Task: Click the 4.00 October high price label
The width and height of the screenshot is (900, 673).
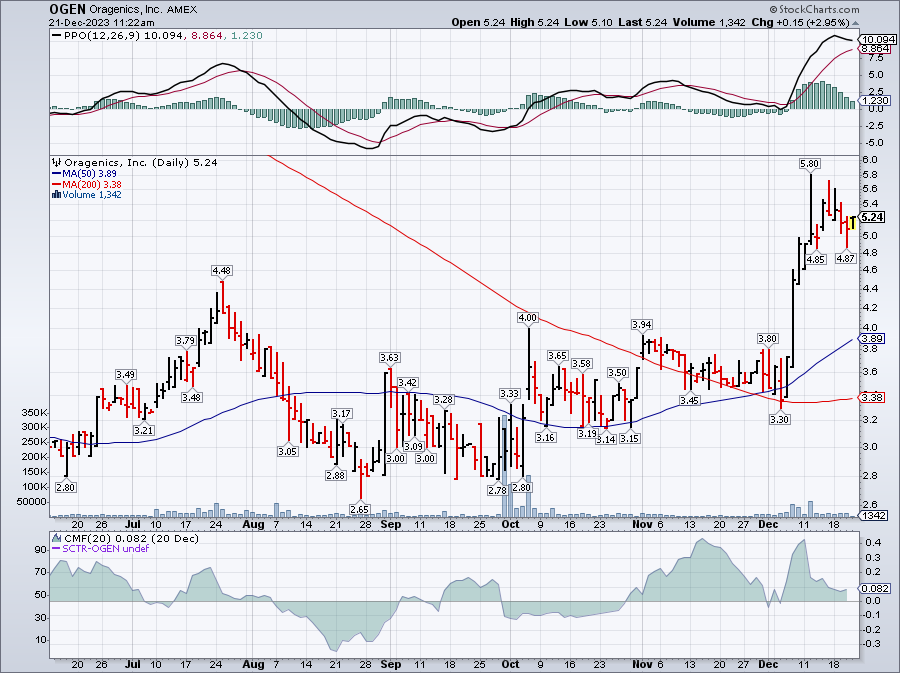Action: pos(527,317)
